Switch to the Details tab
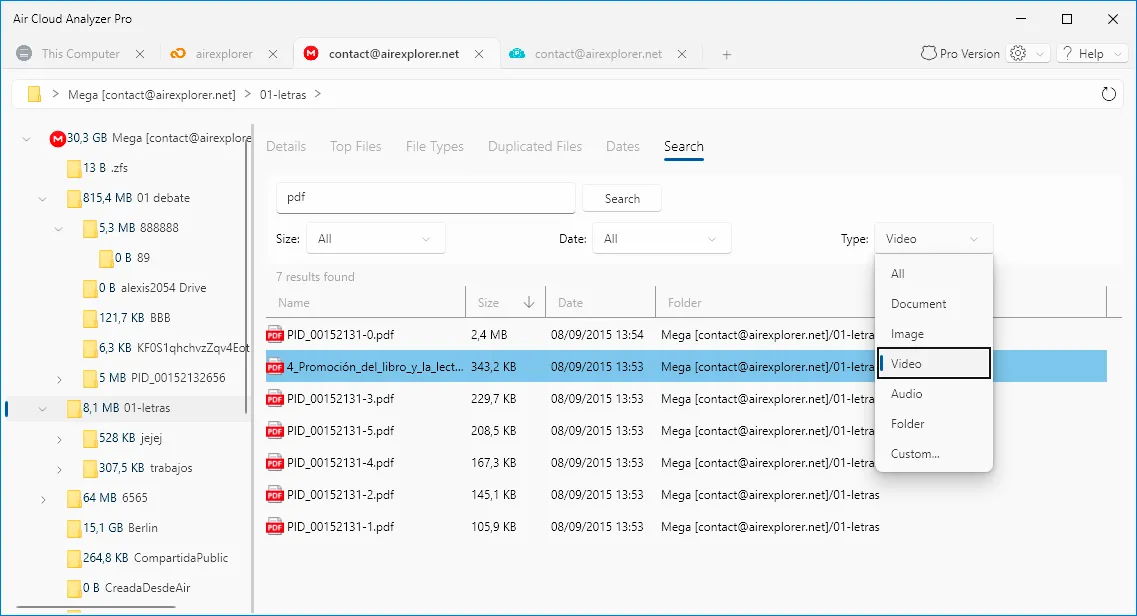1137x616 pixels. point(286,146)
